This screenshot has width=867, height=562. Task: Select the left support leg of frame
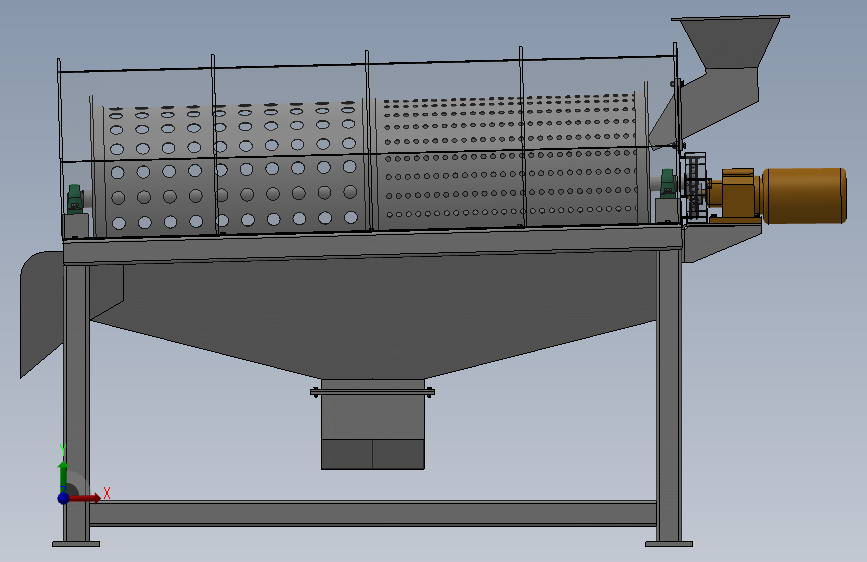coord(76,403)
